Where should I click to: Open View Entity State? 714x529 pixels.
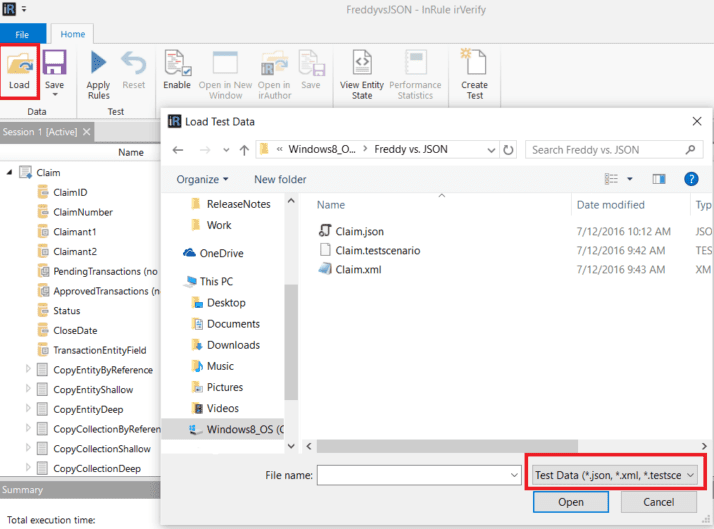(362, 75)
